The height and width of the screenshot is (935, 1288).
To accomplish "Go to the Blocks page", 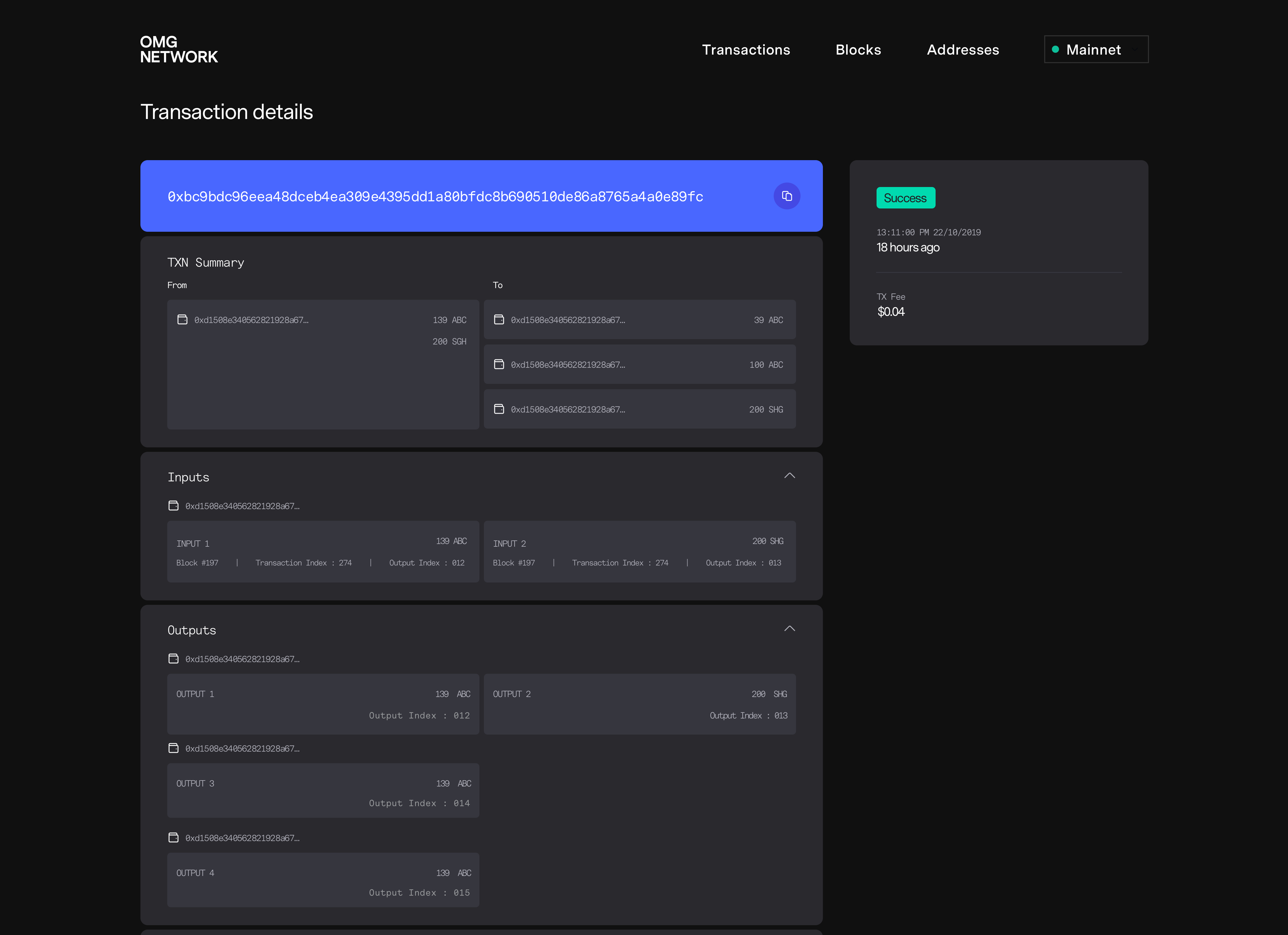I will pos(858,50).
